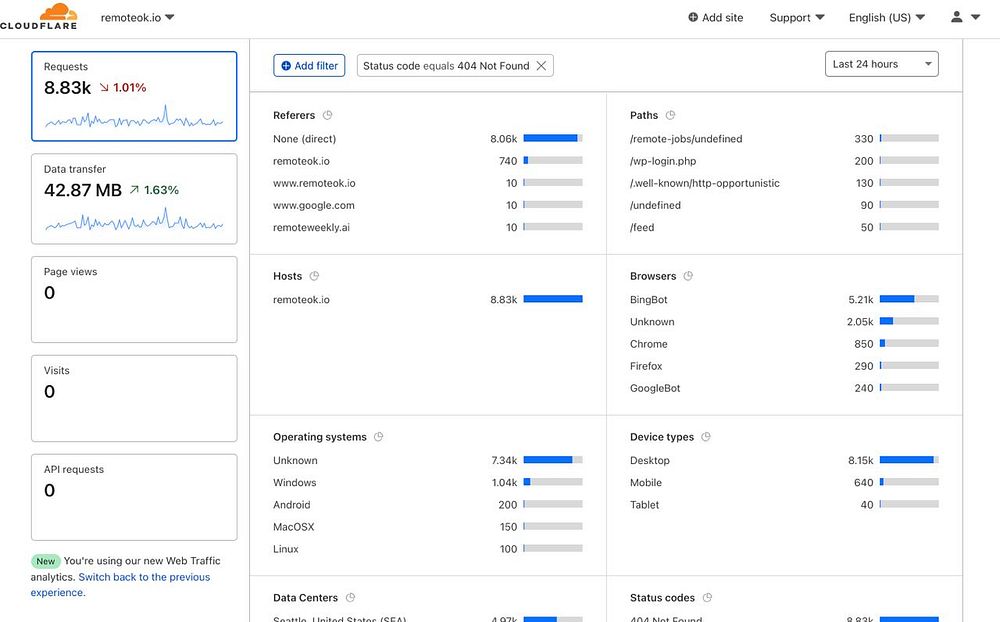This screenshot has width=1000, height=622.
Task: Click the Data Centers chart icon
Action: [350, 598]
